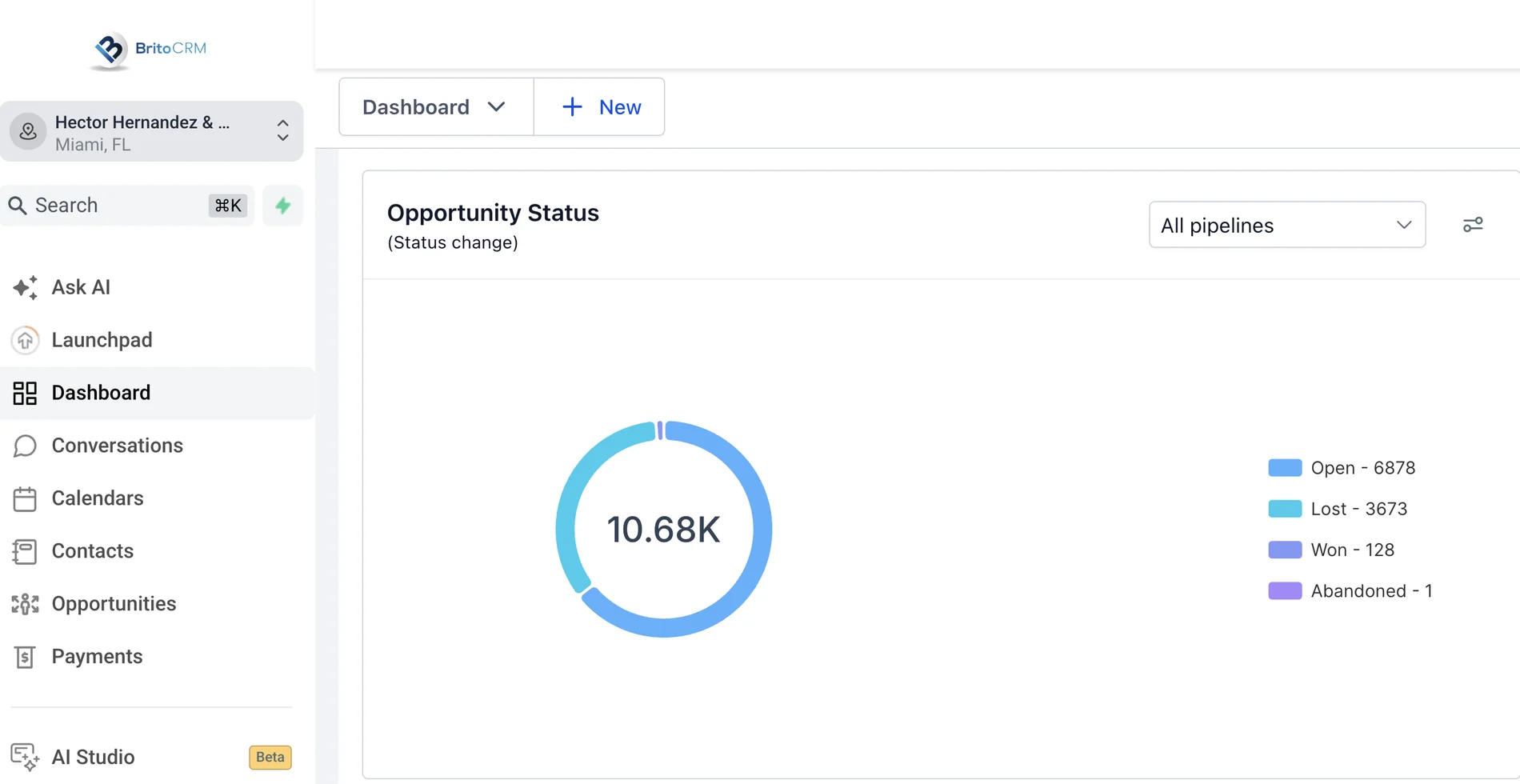Click the Opportunity Status title
The width and height of the screenshot is (1520, 784).
pyautogui.click(x=493, y=213)
